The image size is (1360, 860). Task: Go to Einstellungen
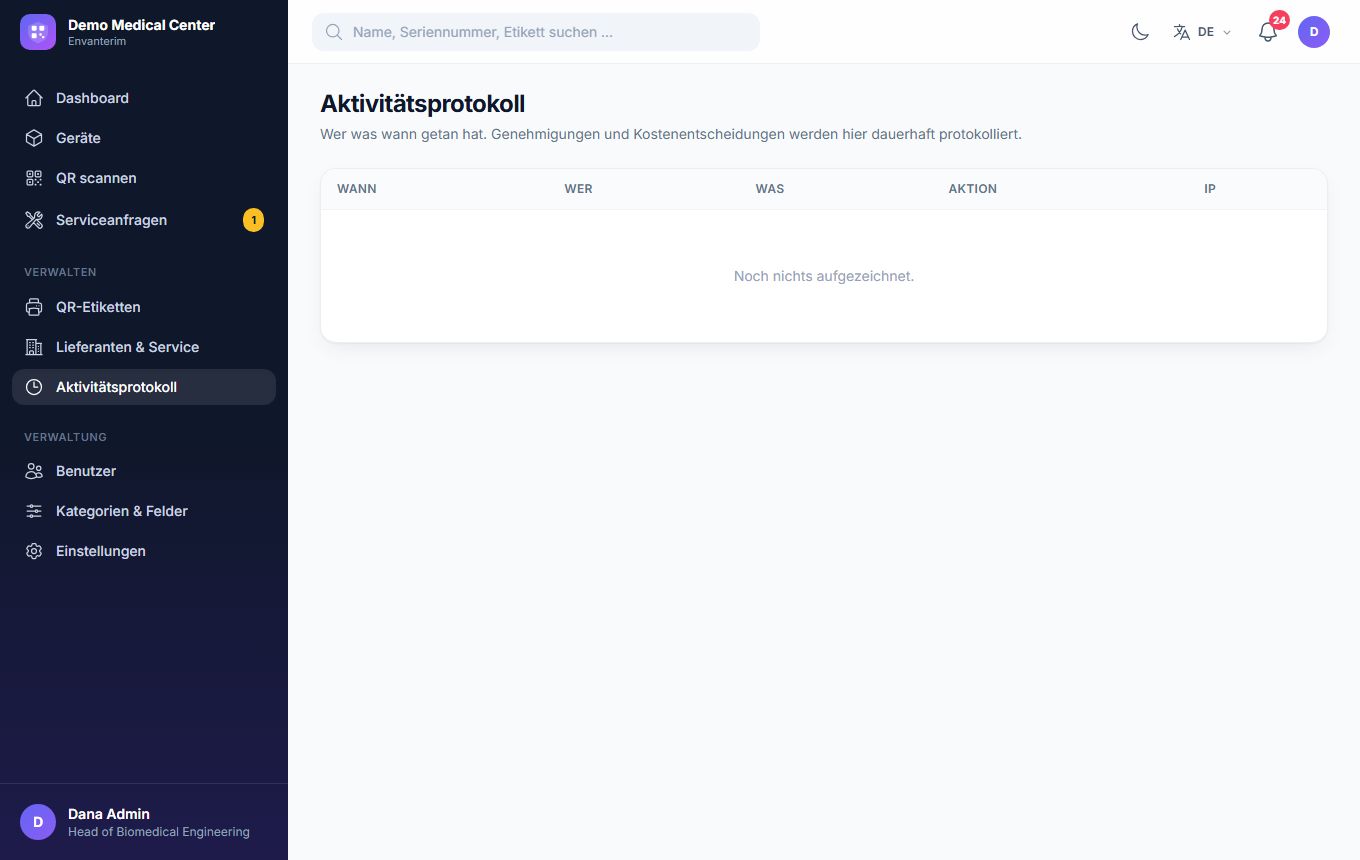(x=144, y=551)
